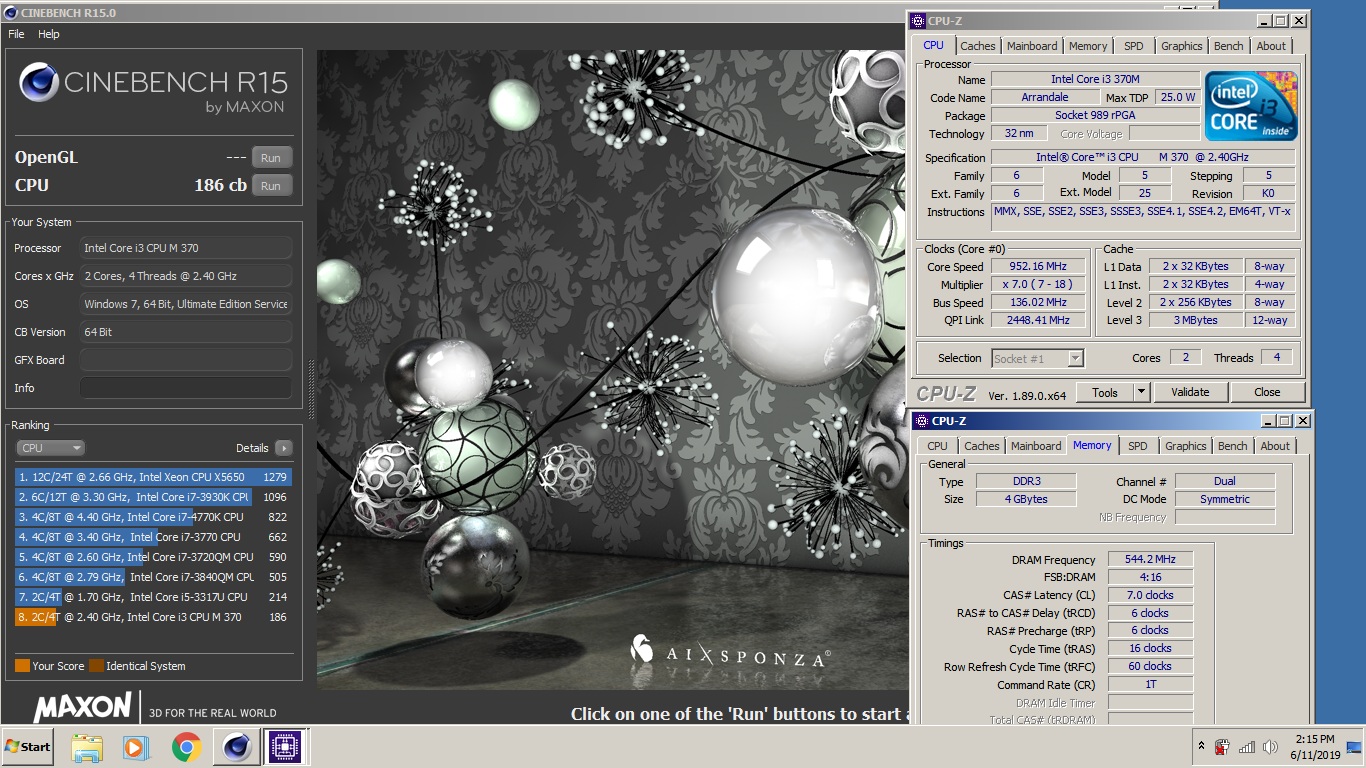Open Windows Explorer from taskbar
Image resolution: width=1366 pixels, height=768 pixels.
pyautogui.click(x=87, y=747)
